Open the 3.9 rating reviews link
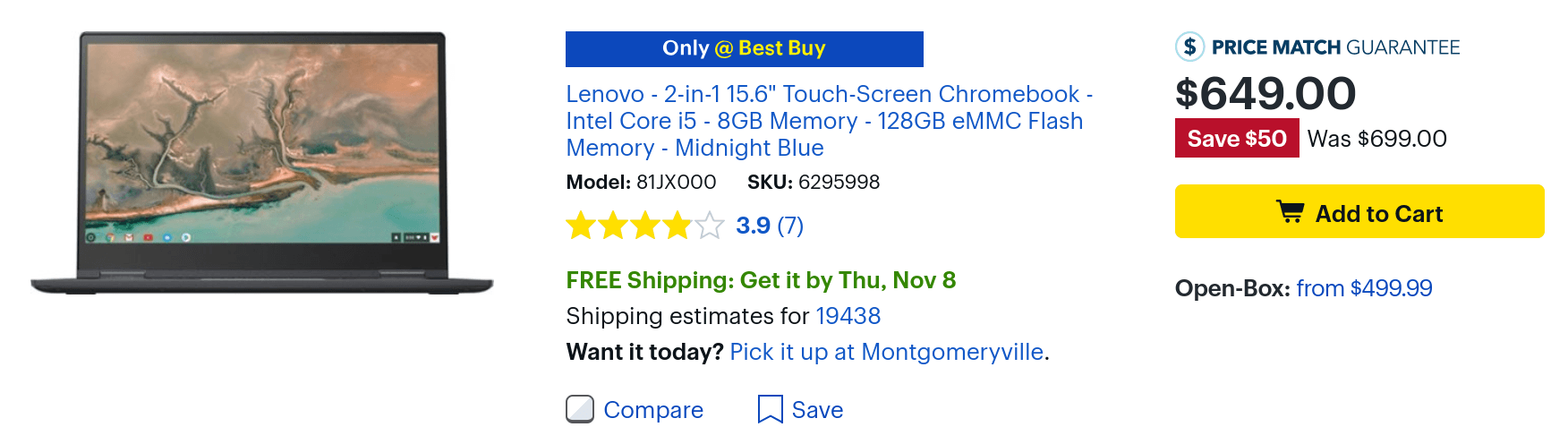Viewport: 1568px width, 444px height. (753, 226)
